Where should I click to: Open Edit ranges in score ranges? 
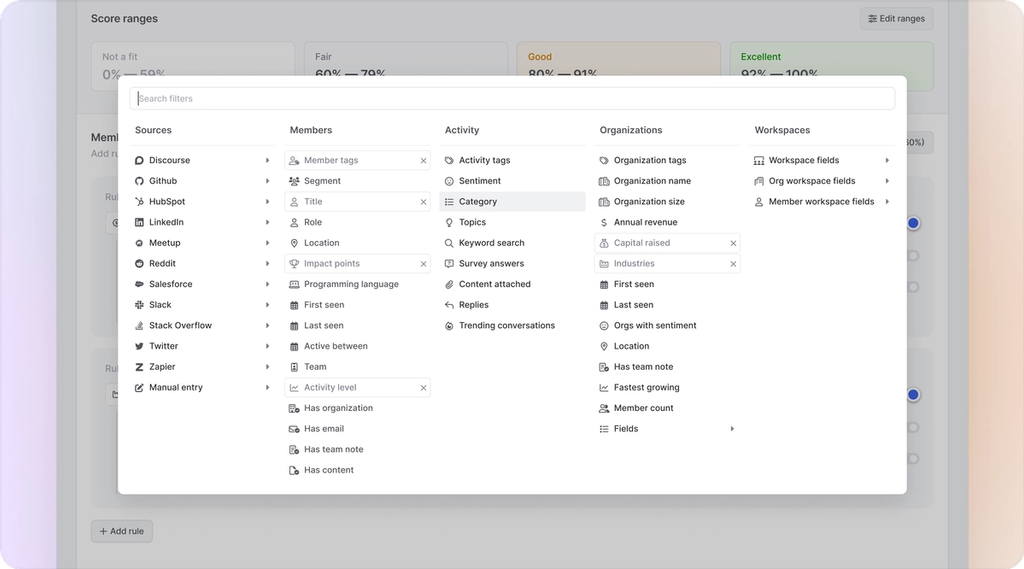point(897,18)
